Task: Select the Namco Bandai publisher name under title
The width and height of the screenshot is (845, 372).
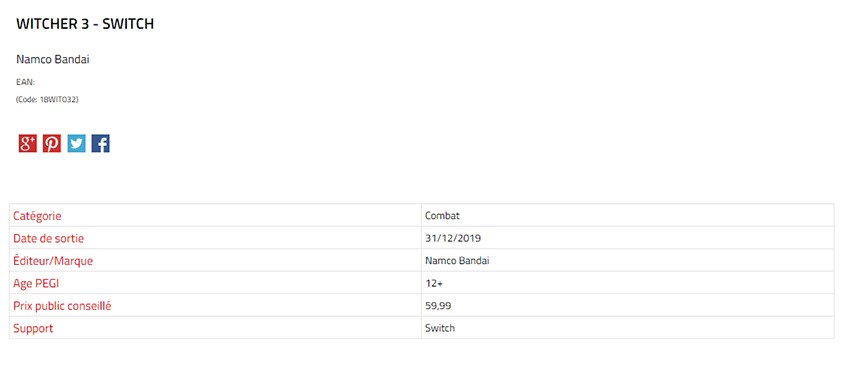Action: click(53, 59)
